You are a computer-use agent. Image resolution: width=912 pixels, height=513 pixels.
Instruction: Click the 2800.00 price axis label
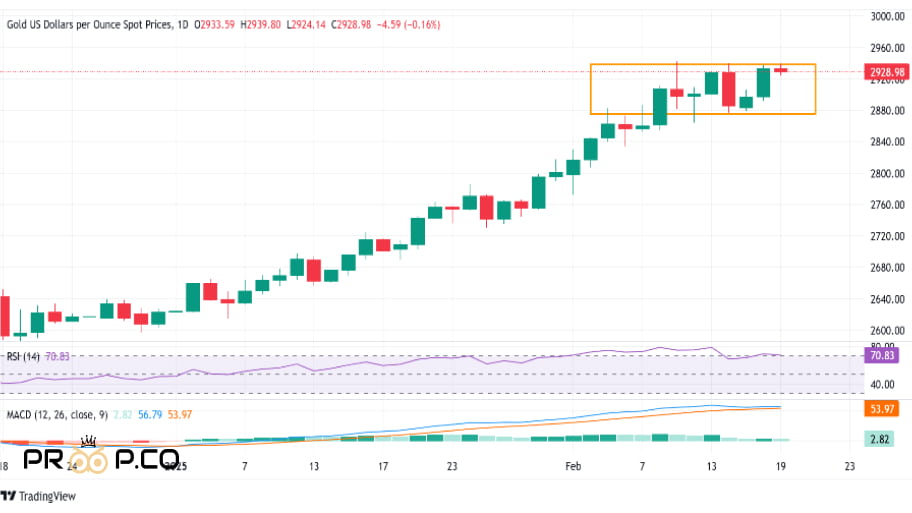point(887,173)
